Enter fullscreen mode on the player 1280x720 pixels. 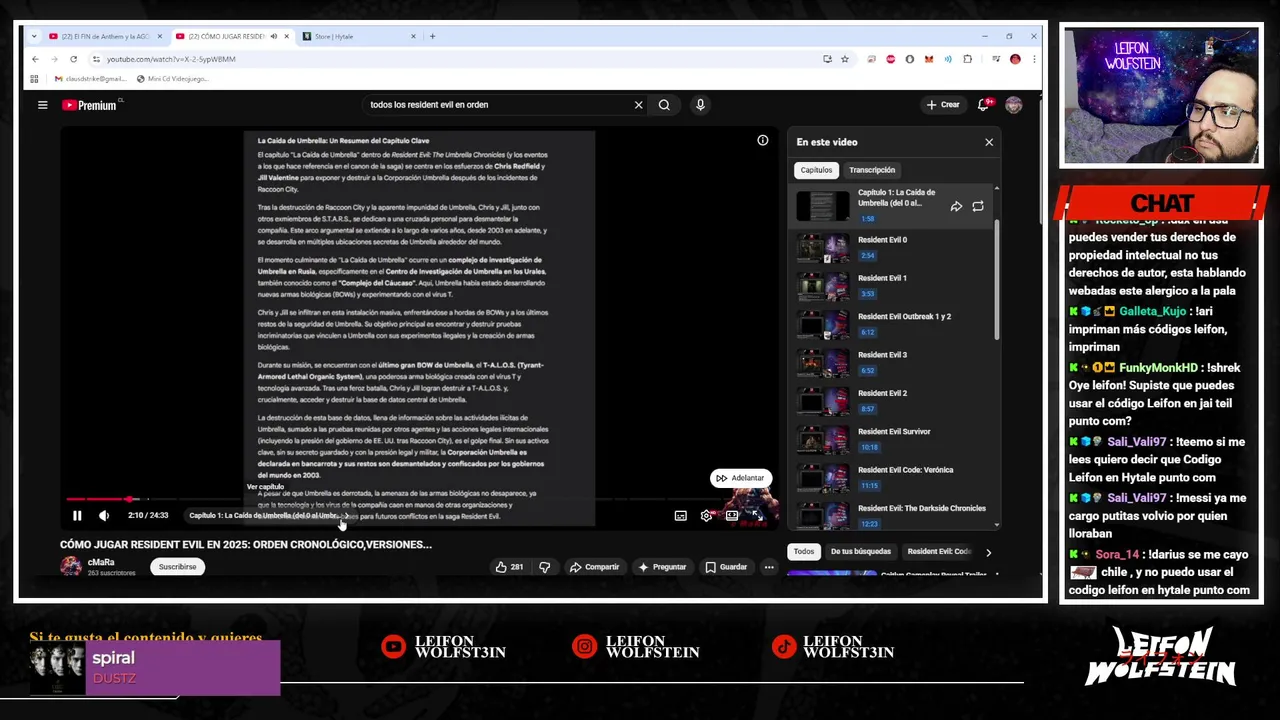pyautogui.click(x=757, y=516)
